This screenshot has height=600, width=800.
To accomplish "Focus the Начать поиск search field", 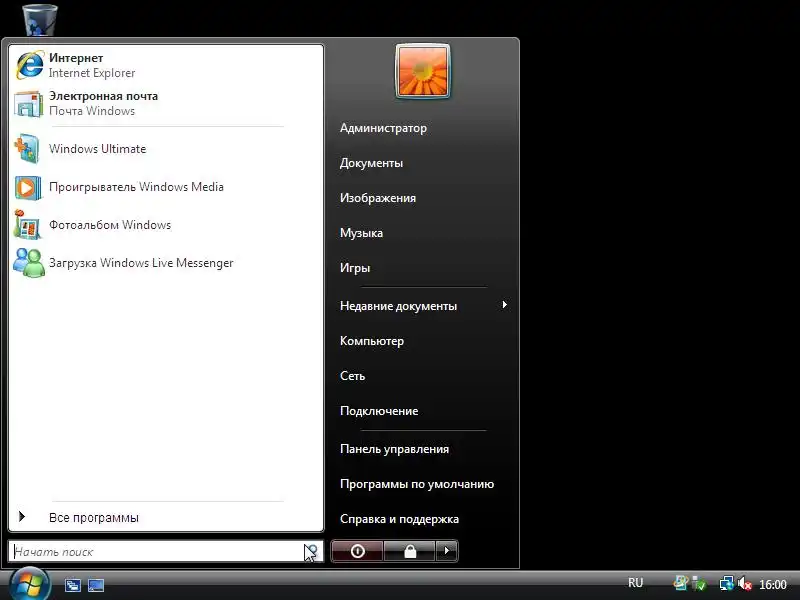I will tap(166, 552).
